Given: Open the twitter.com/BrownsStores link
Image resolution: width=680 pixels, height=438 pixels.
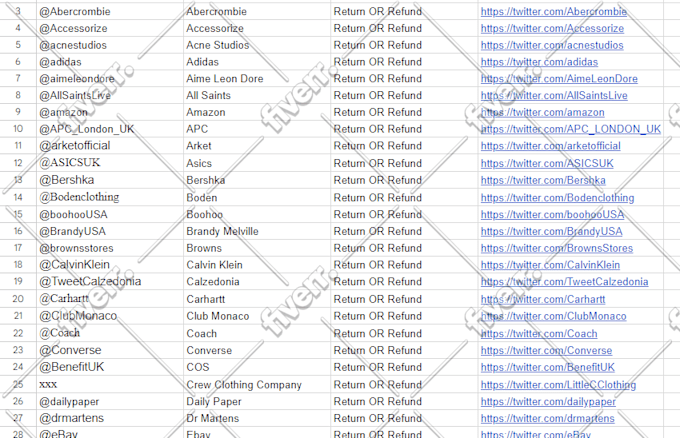Looking at the screenshot, I should (x=556, y=248).
